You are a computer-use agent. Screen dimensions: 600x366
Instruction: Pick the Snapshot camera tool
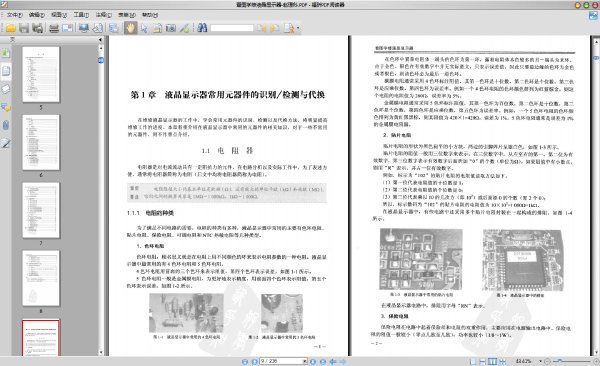tap(171, 28)
